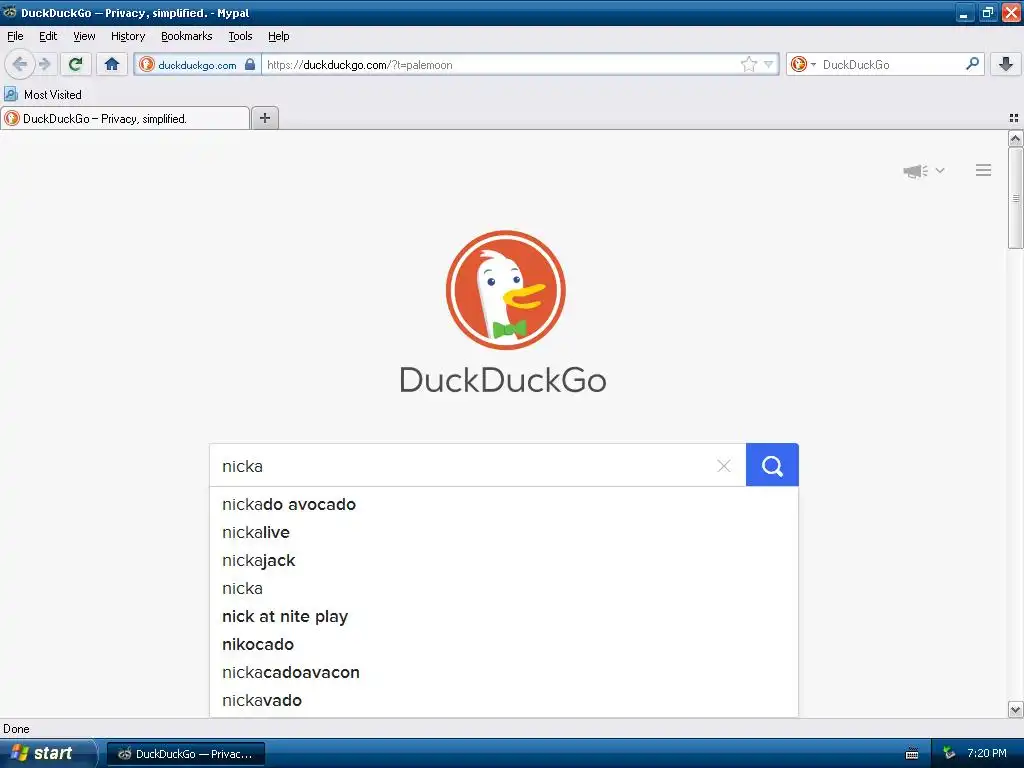Viewport: 1024px width, 768px height.
Task: Open the tab groups grid icon
Action: (x=1014, y=118)
